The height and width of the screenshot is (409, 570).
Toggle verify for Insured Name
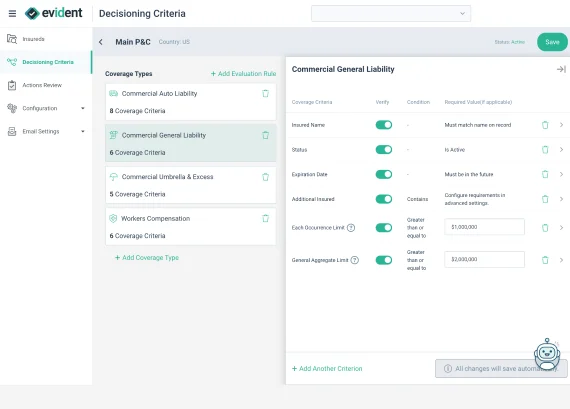[x=384, y=125]
